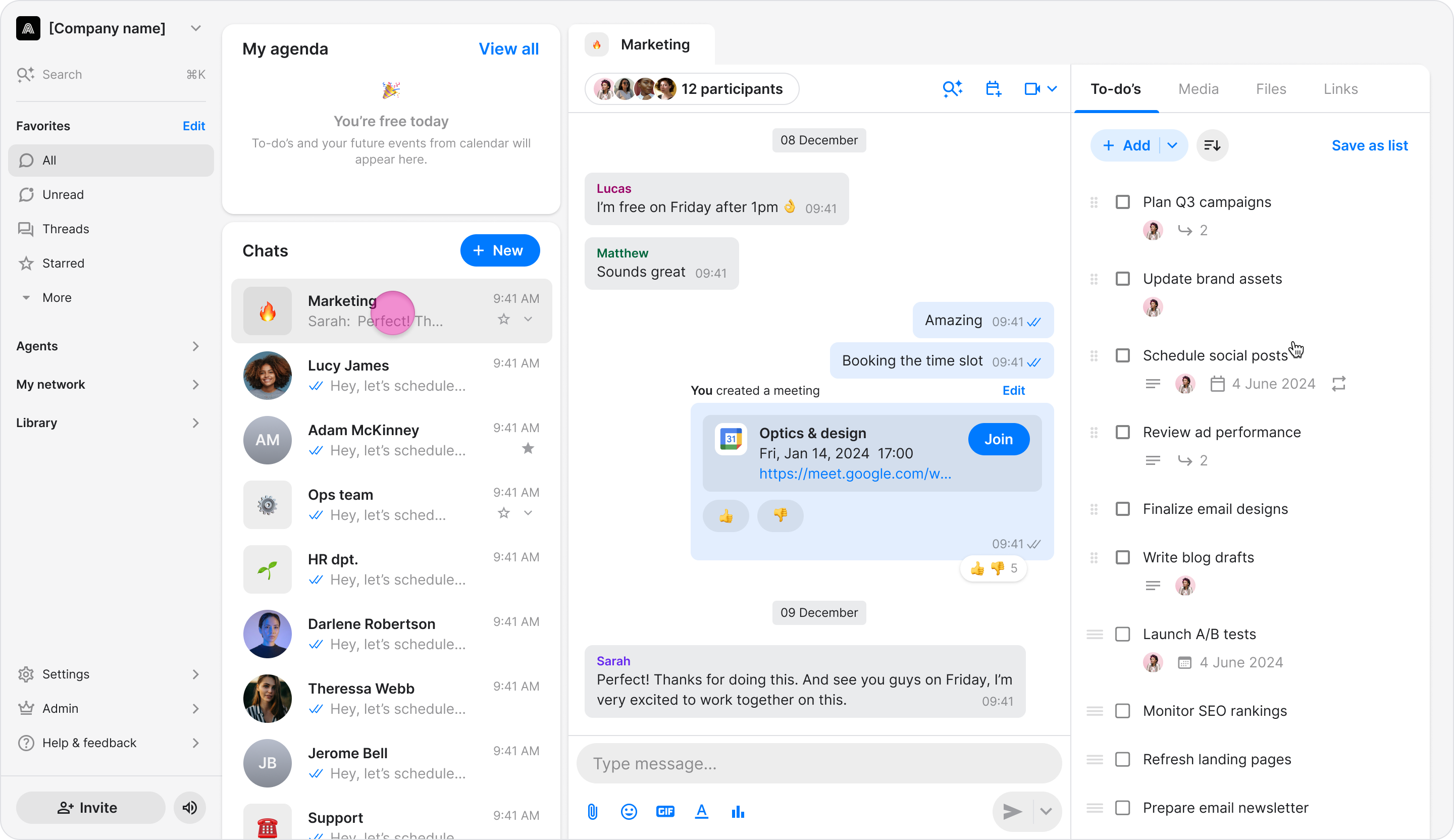Click the company logo icon

pyautogui.click(x=28, y=28)
